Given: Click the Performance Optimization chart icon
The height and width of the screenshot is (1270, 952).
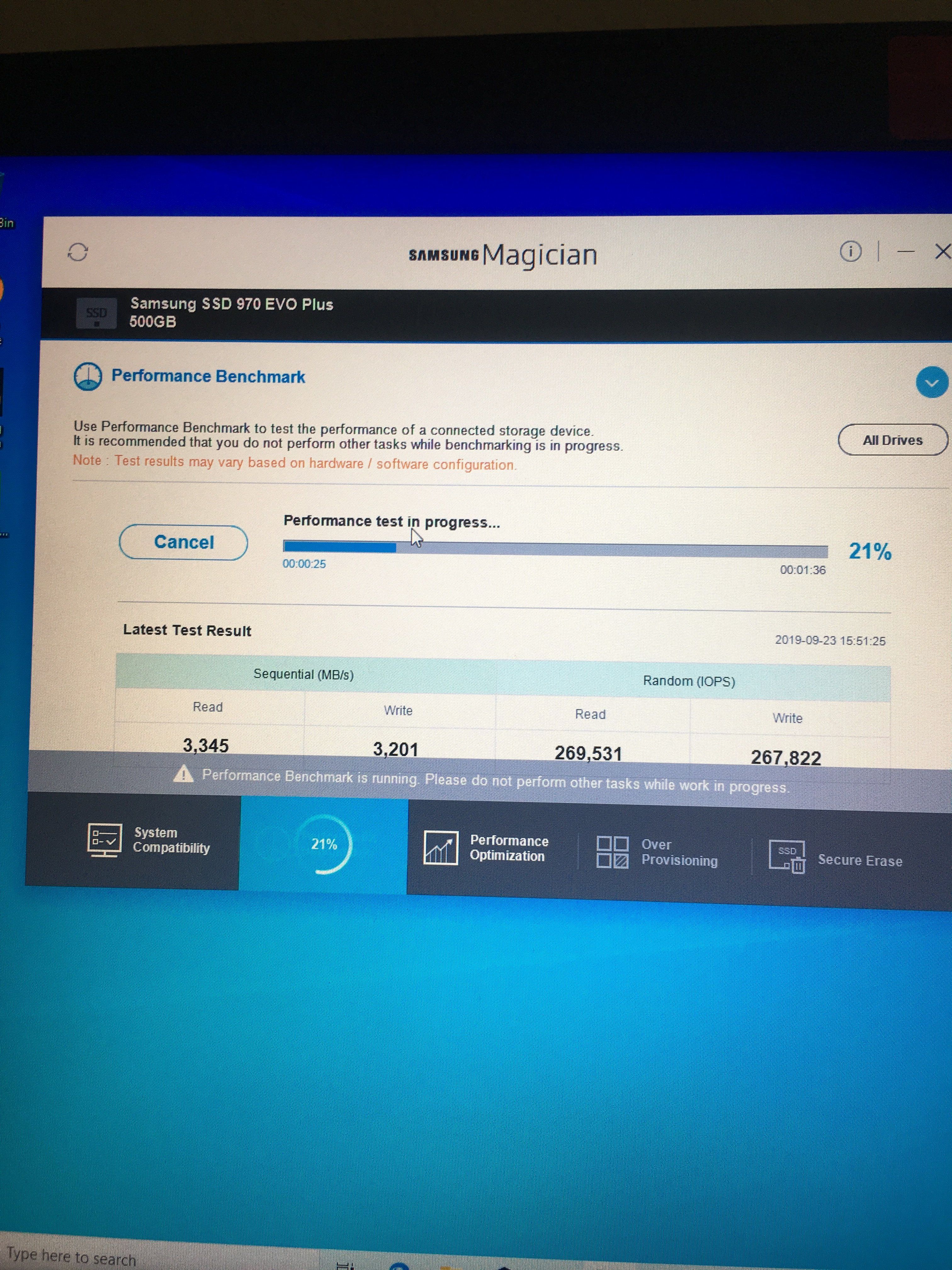Looking at the screenshot, I should pyautogui.click(x=440, y=847).
